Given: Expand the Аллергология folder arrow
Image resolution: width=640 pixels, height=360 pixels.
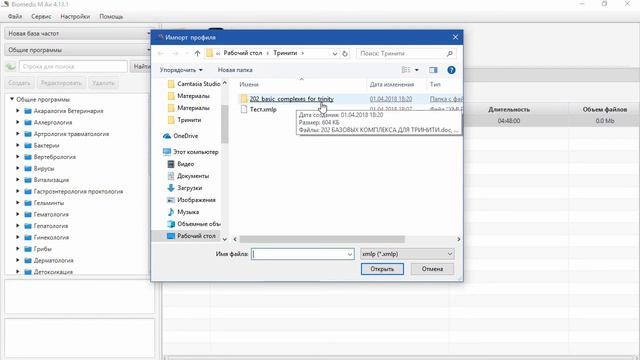Looking at the screenshot, I should coord(18,122).
